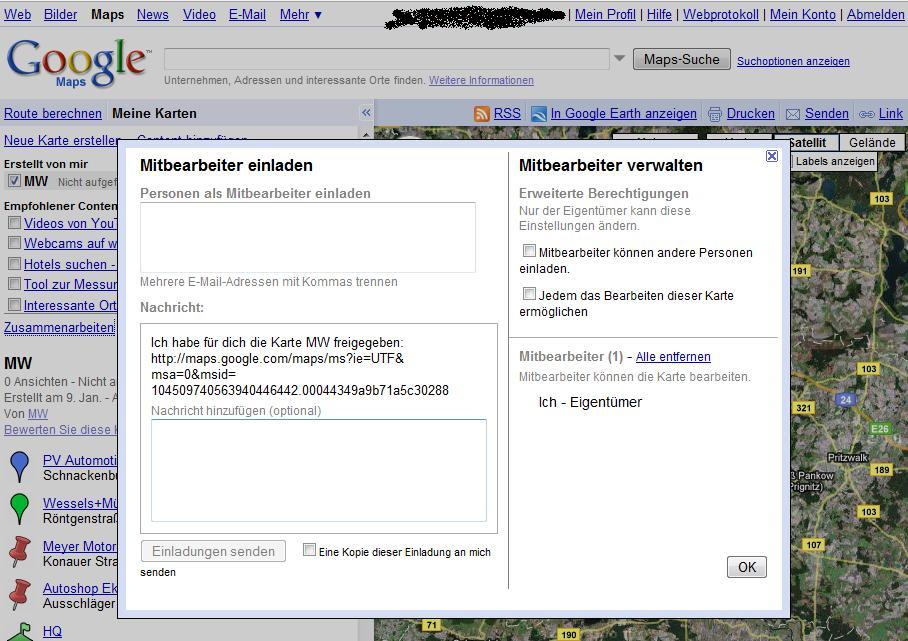Close the Mitbearbeiter dialog with the X
Image resolution: width=908 pixels, height=641 pixels.
tap(772, 156)
